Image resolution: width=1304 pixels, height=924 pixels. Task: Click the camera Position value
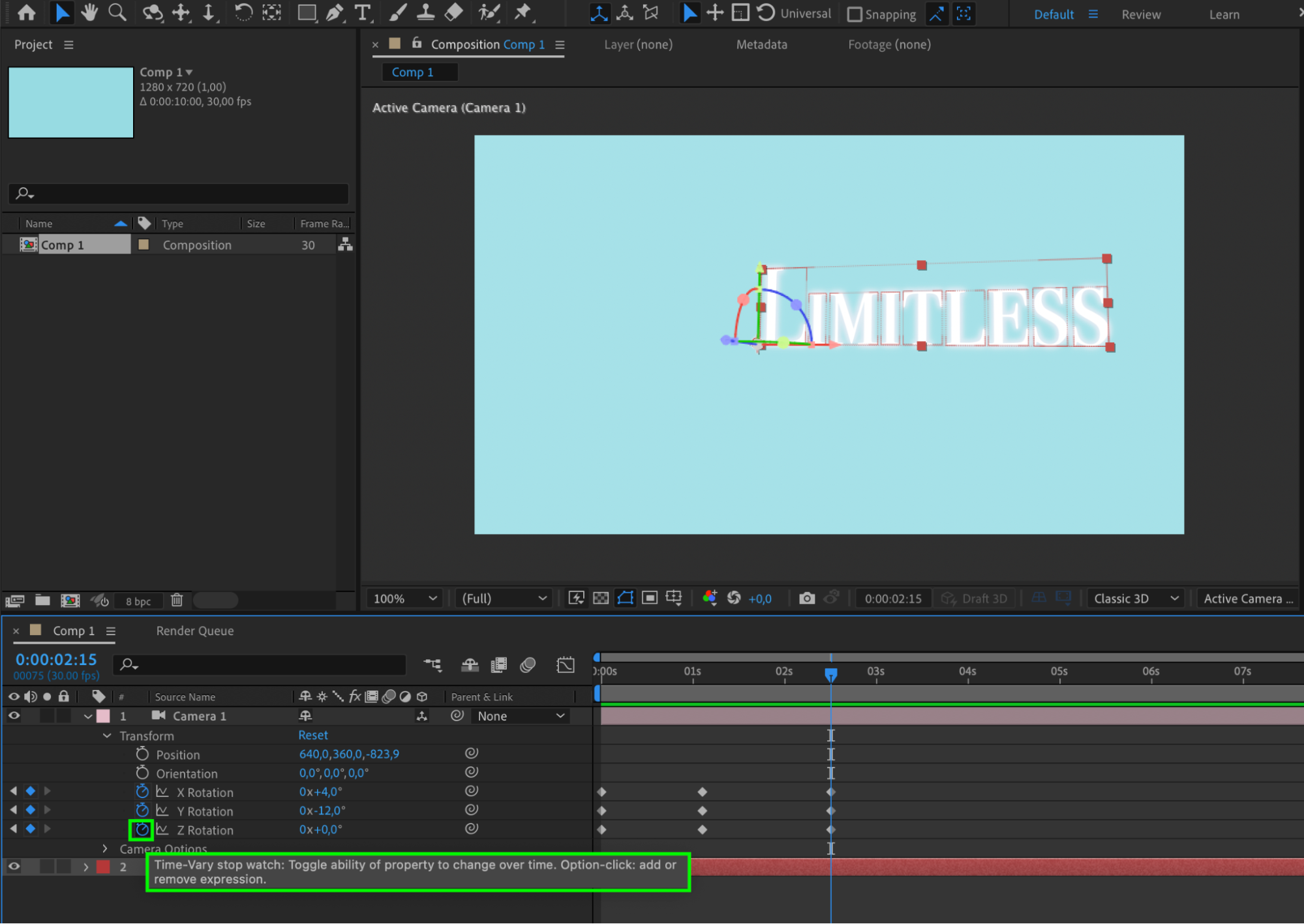349,754
